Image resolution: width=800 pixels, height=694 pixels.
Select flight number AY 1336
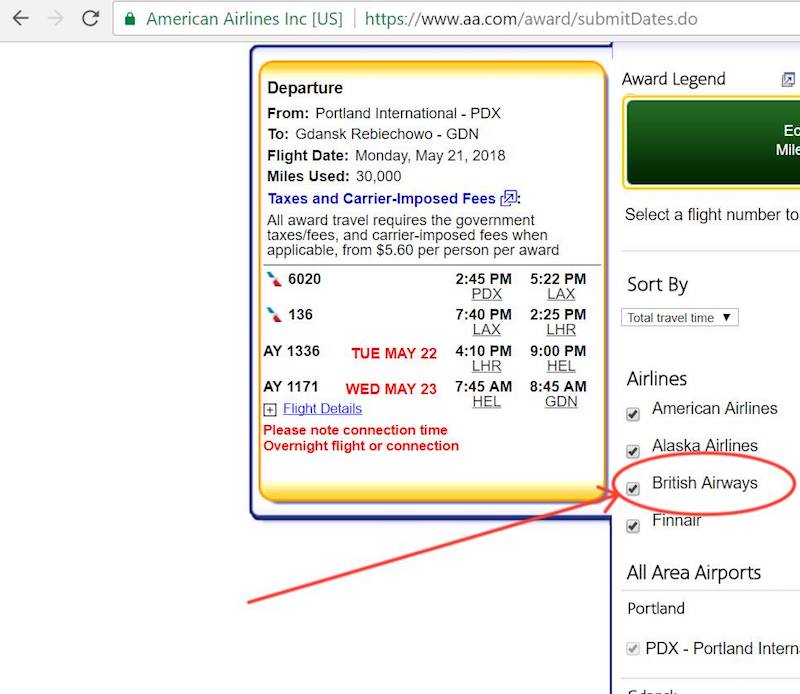click(x=291, y=351)
